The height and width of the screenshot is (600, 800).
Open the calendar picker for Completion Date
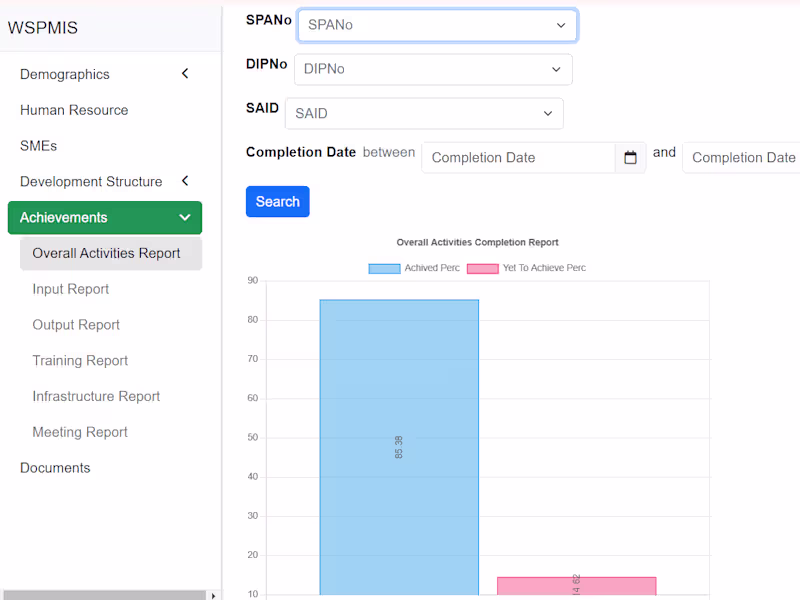tap(630, 157)
